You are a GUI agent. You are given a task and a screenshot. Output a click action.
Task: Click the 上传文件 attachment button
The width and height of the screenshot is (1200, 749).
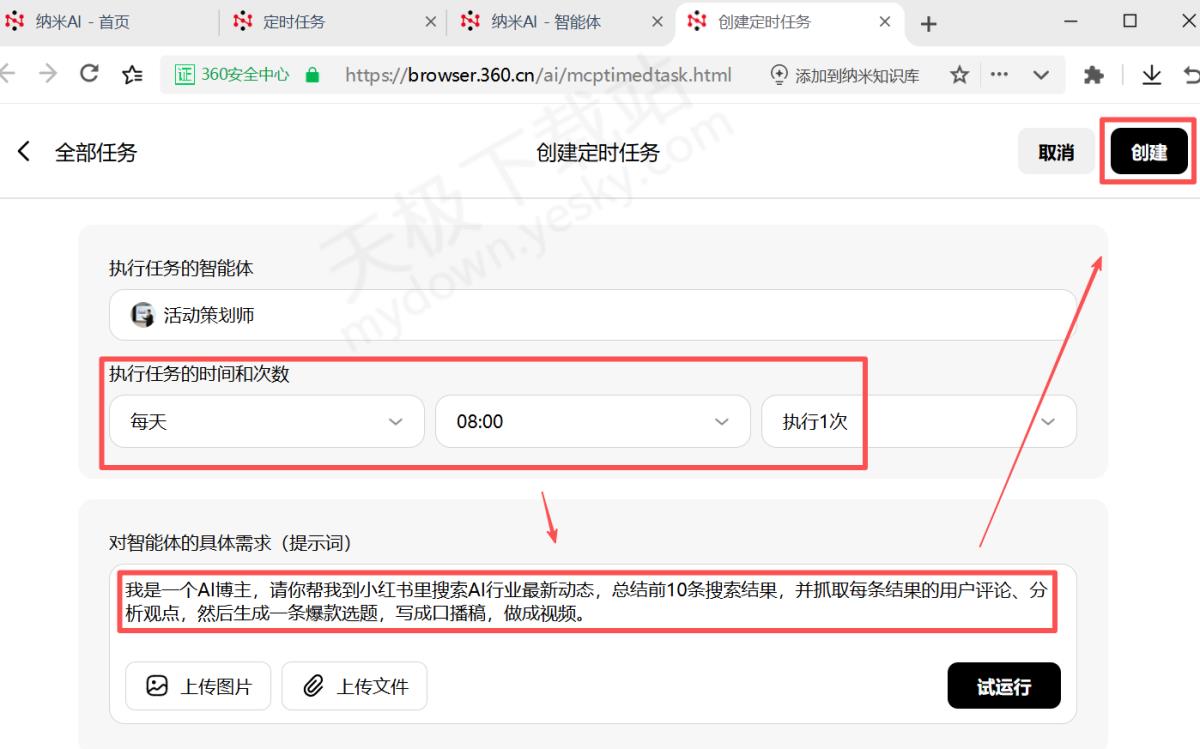[354, 686]
